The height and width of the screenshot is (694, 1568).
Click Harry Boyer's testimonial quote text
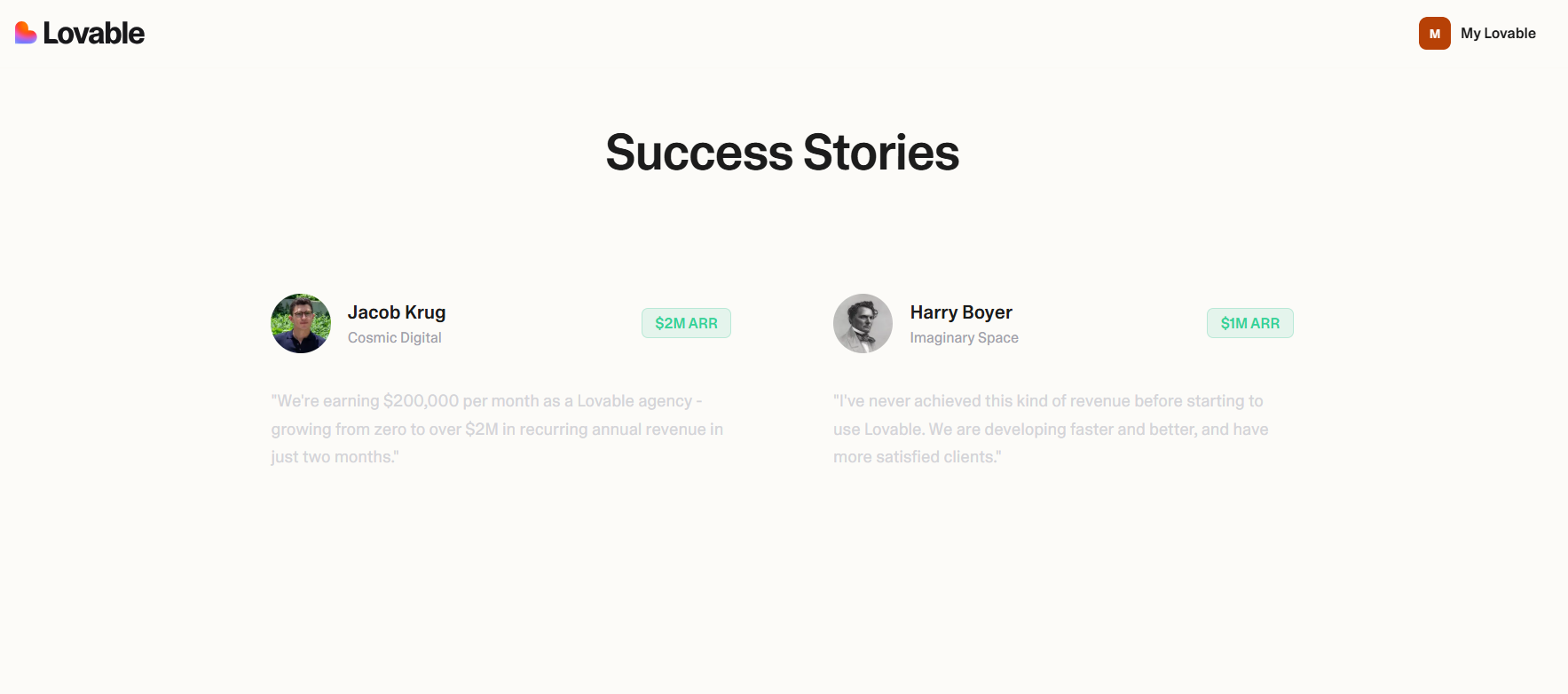(x=1052, y=429)
